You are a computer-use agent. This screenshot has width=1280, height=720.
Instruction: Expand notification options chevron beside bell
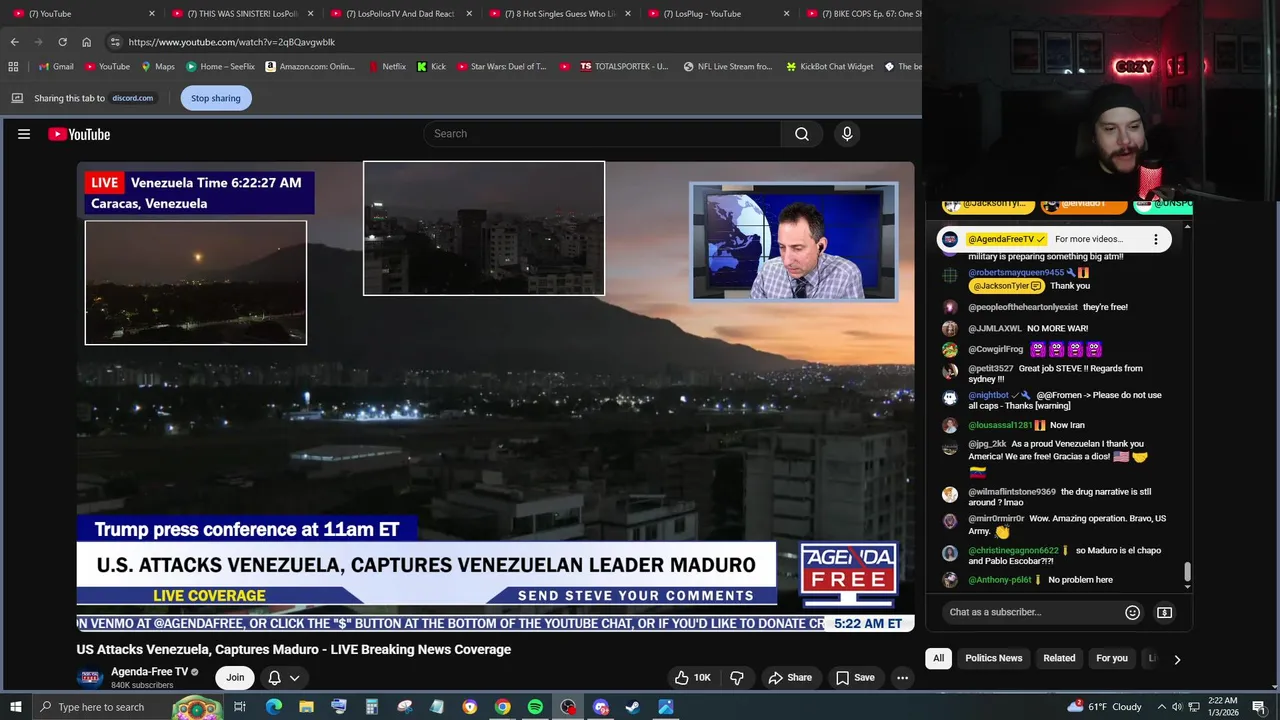click(294, 678)
